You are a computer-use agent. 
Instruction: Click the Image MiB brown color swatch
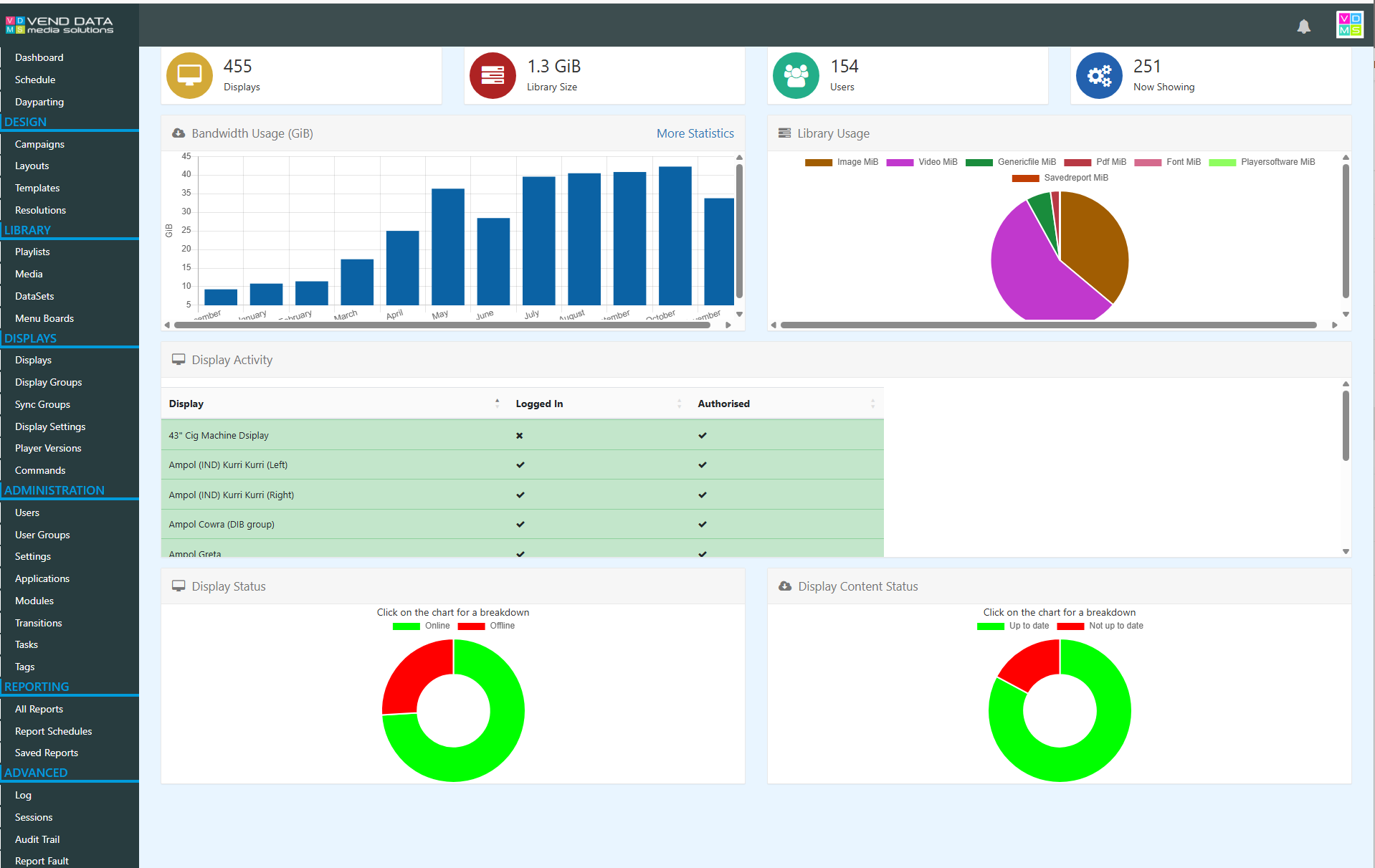point(818,163)
